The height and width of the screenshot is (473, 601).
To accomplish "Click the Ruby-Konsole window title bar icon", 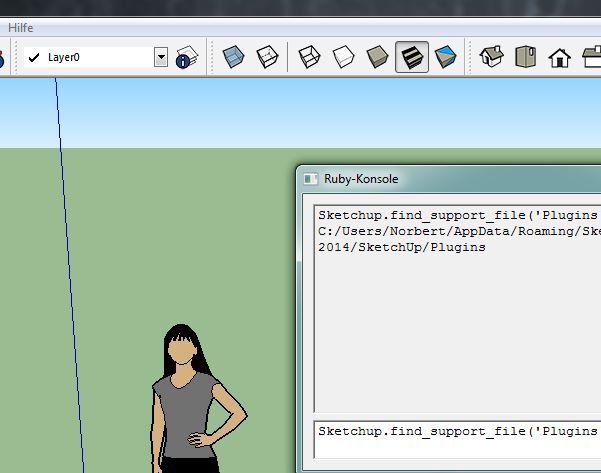I will point(310,179).
